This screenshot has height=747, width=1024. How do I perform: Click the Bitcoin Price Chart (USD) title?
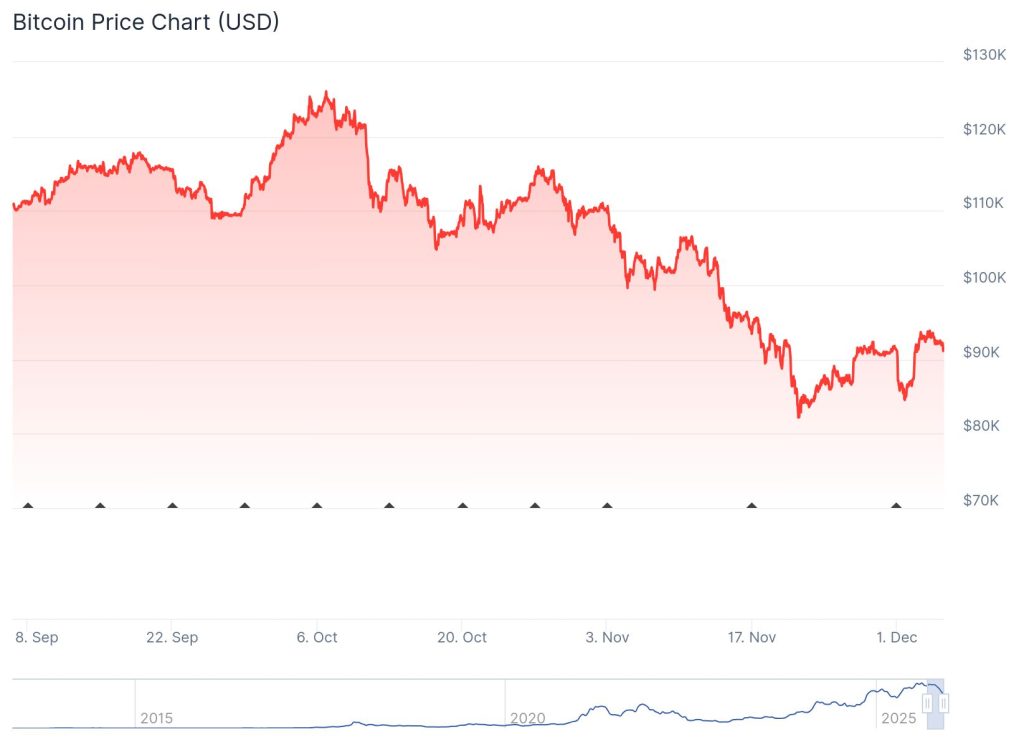coord(146,21)
